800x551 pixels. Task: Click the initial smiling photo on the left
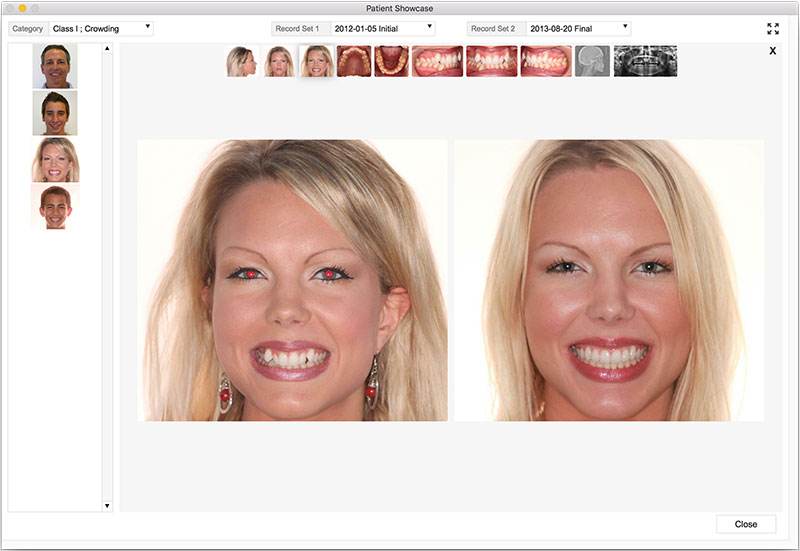(292, 281)
